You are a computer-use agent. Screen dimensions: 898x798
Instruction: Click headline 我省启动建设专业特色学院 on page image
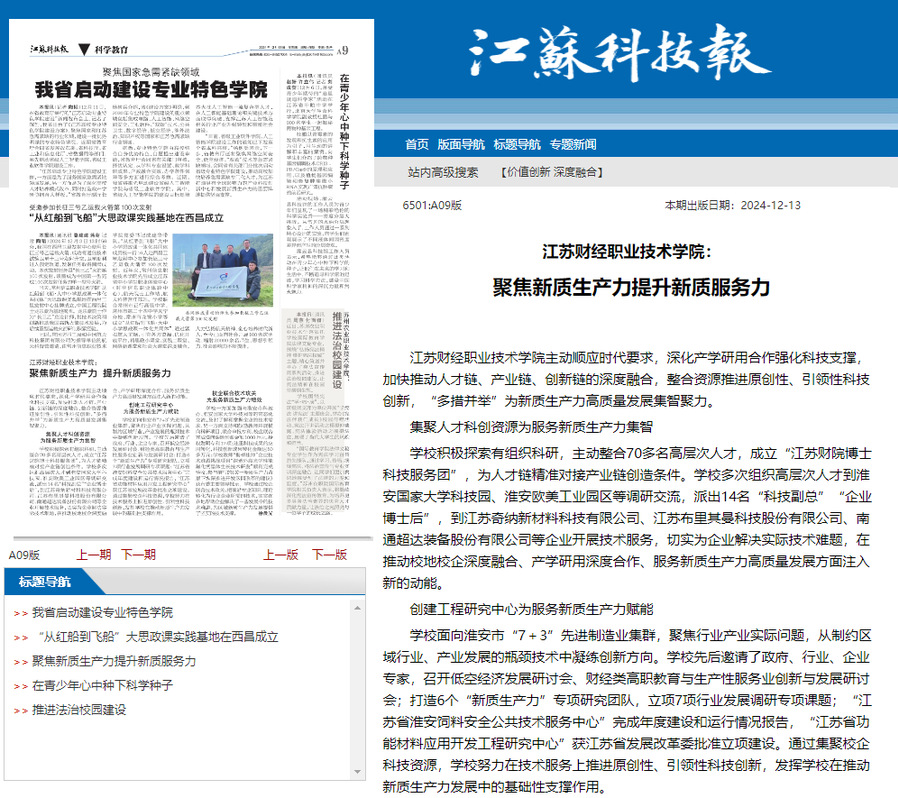(x=151, y=89)
